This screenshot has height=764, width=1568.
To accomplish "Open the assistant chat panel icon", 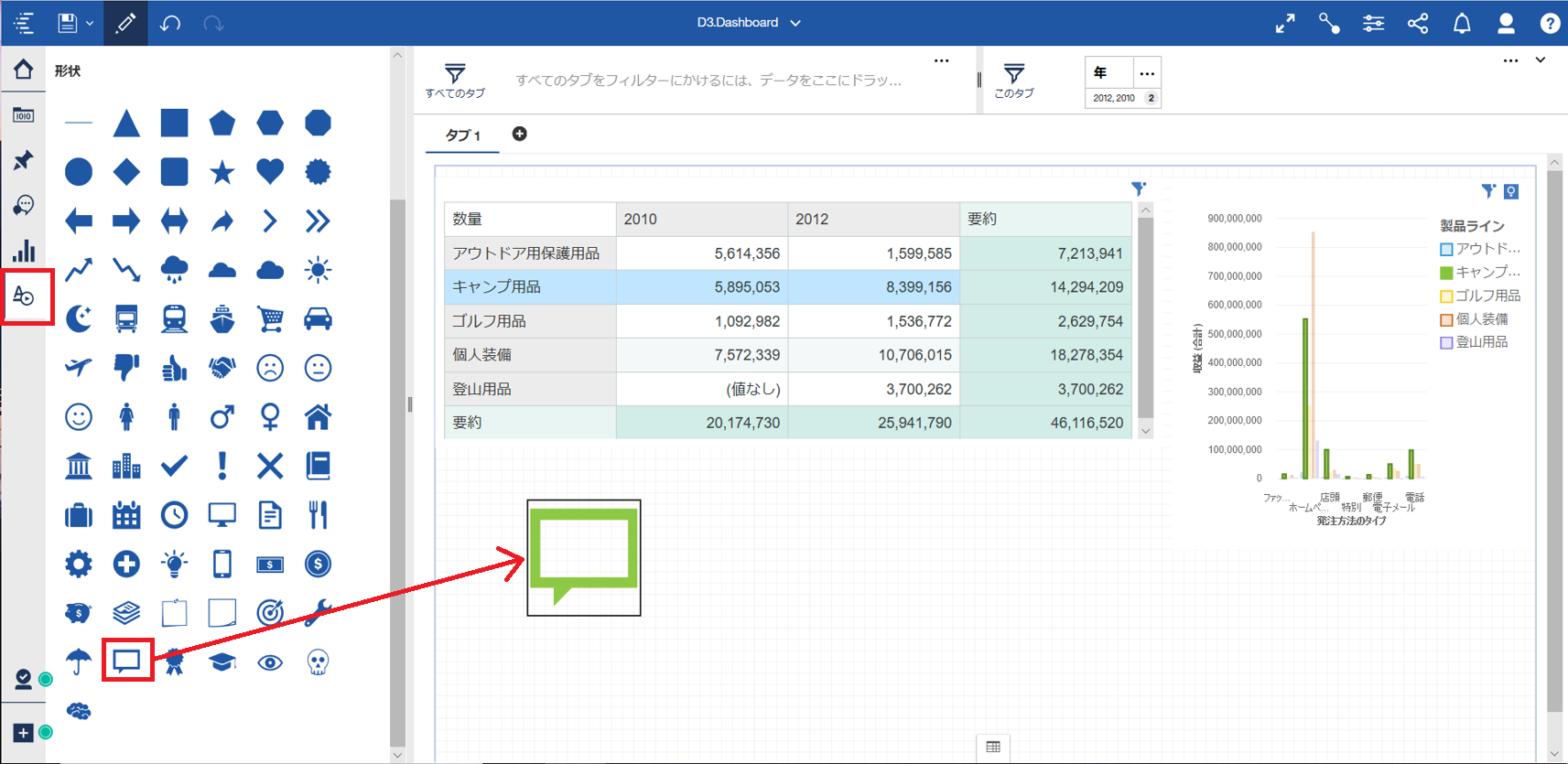I will pyautogui.click(x=24, y=205).
